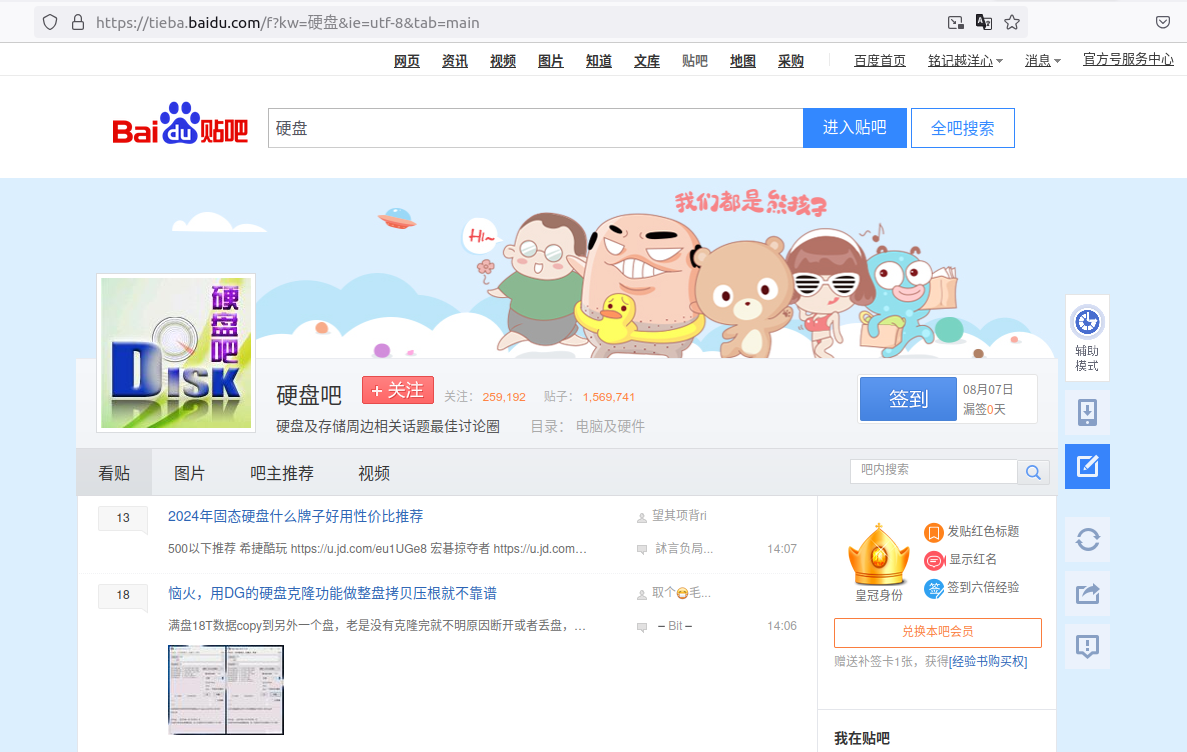Screen dimensions: 1187x752
Task: Open 文库 in the top navigation
Action: coord(646,61)
